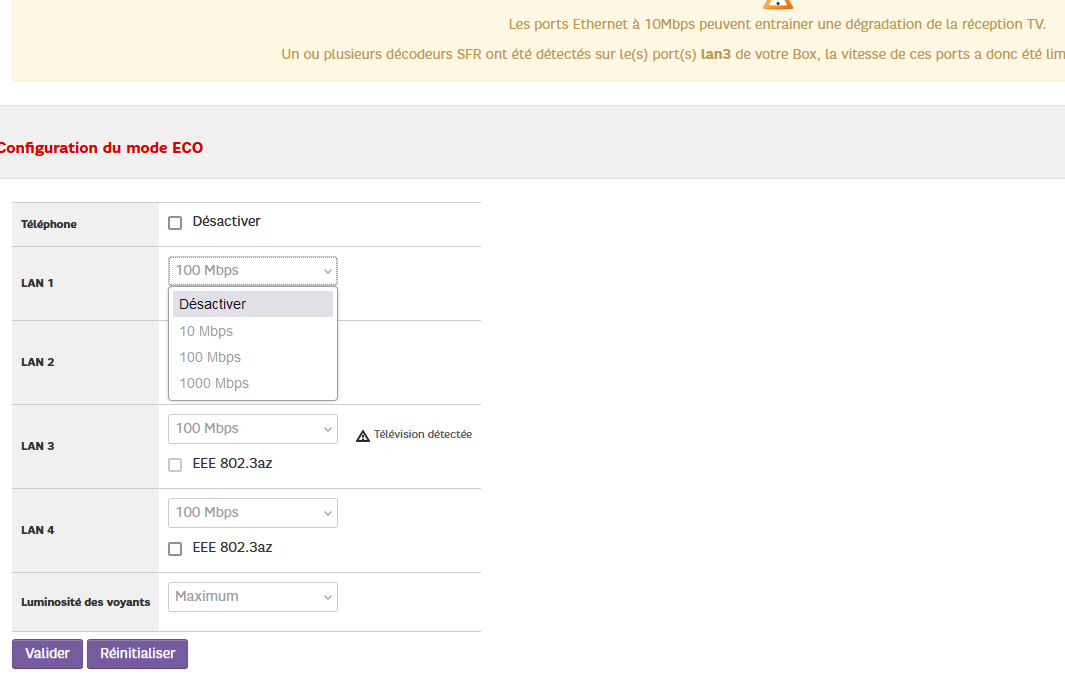The image size is (1065, 675).
Task: Select Désactiver in the LAN 1 list
Action: pyautogui.click(x=253, y=304)
